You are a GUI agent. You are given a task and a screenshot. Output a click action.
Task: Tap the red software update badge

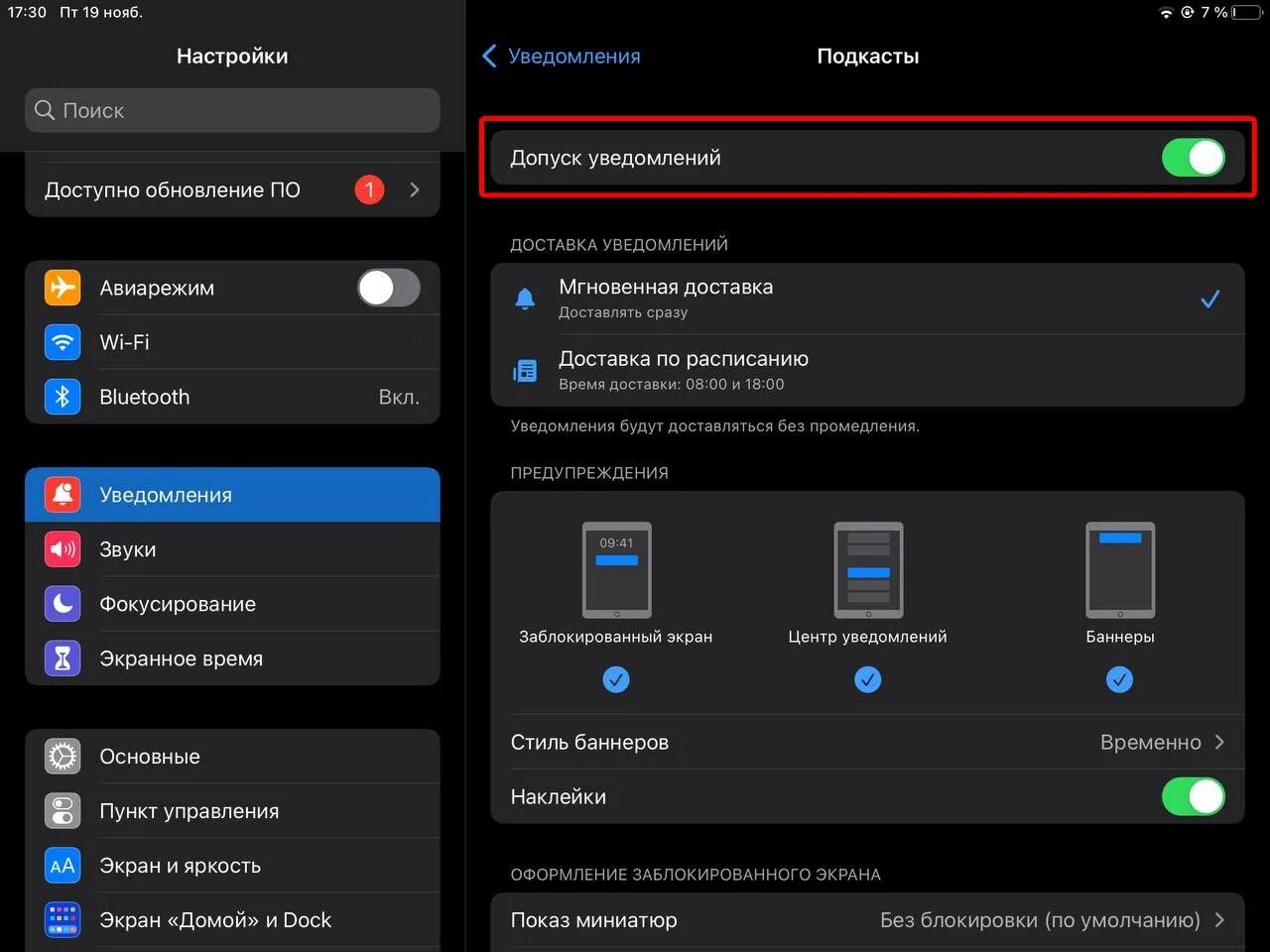point(369,189)
